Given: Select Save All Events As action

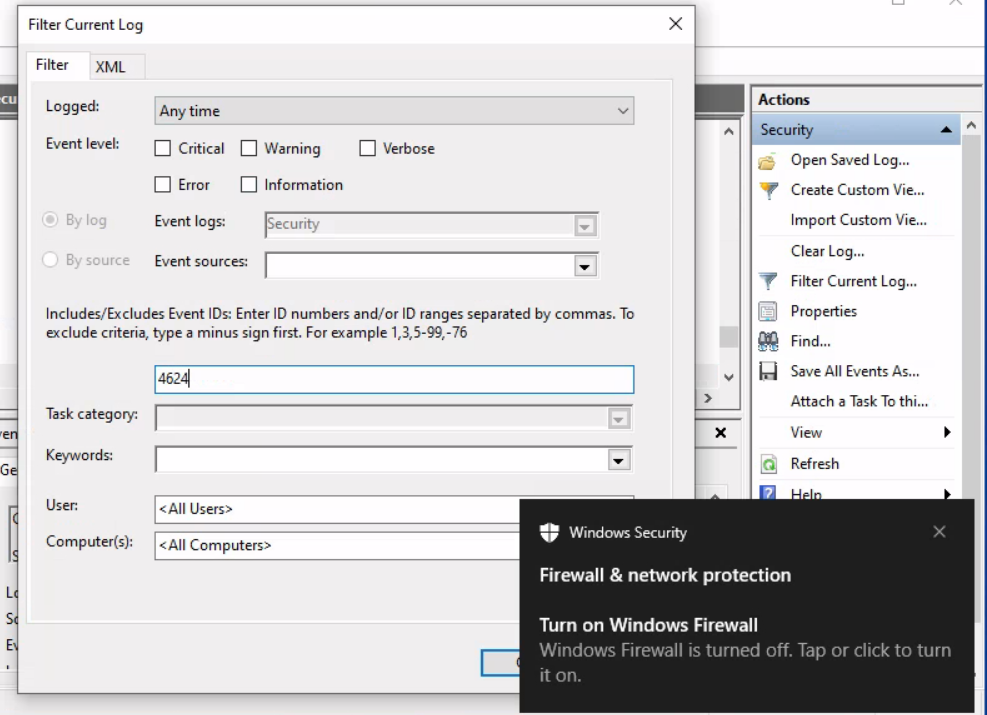Looking at the screenshot, I should (x=855, y=371).
